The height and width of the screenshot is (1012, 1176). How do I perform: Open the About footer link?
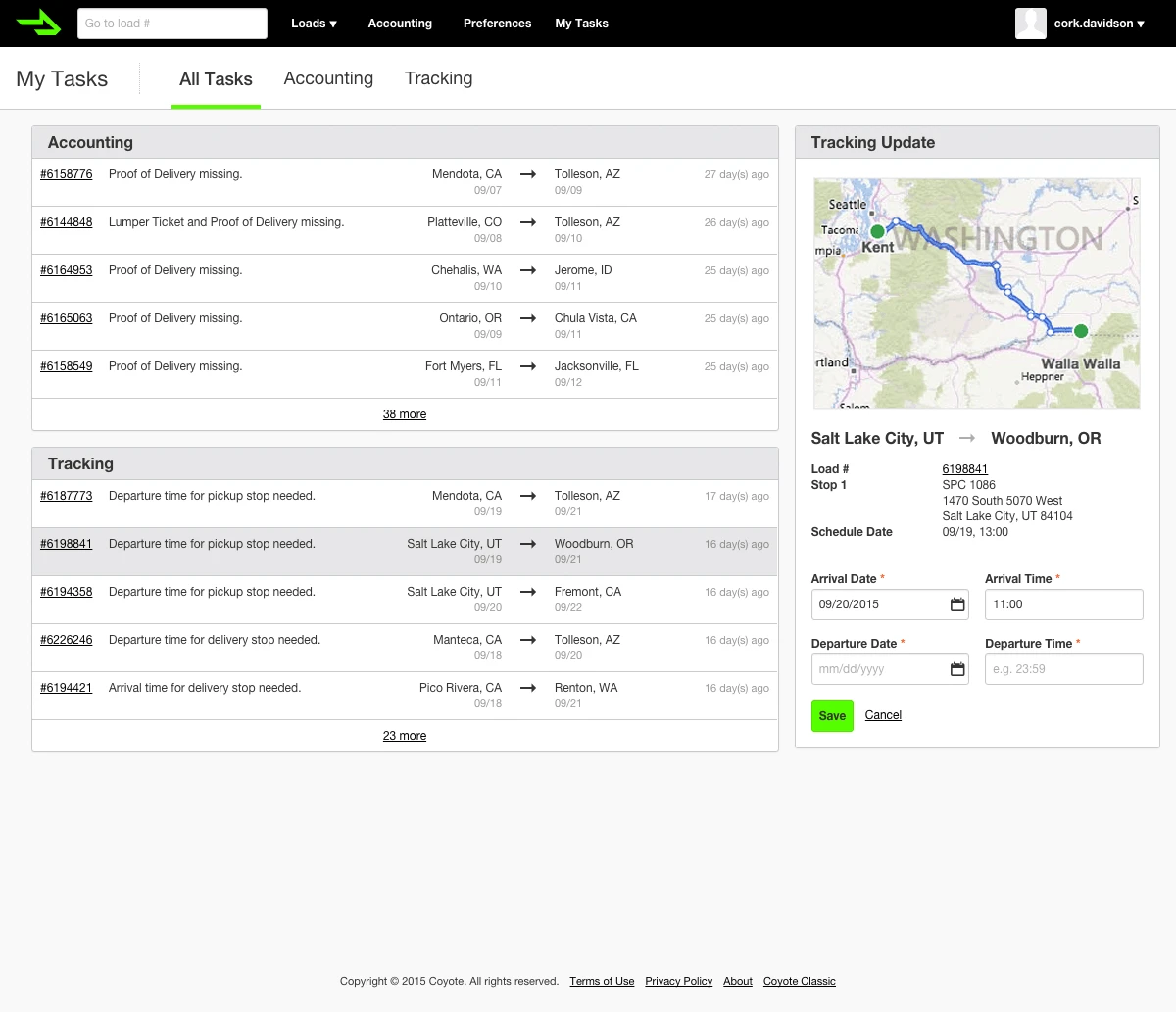click(x=738, y=981)
